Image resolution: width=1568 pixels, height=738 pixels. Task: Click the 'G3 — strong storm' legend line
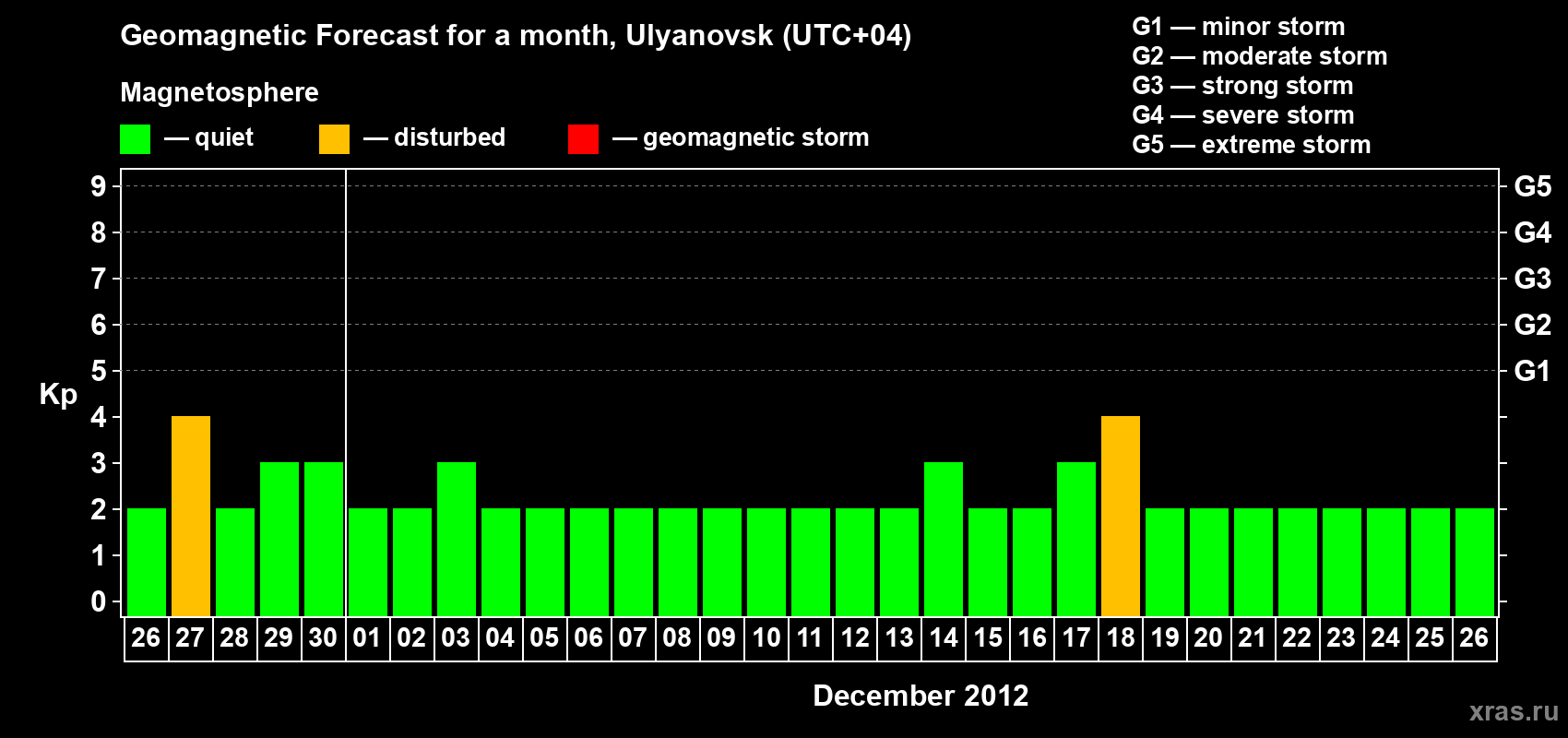(1242, 86)
